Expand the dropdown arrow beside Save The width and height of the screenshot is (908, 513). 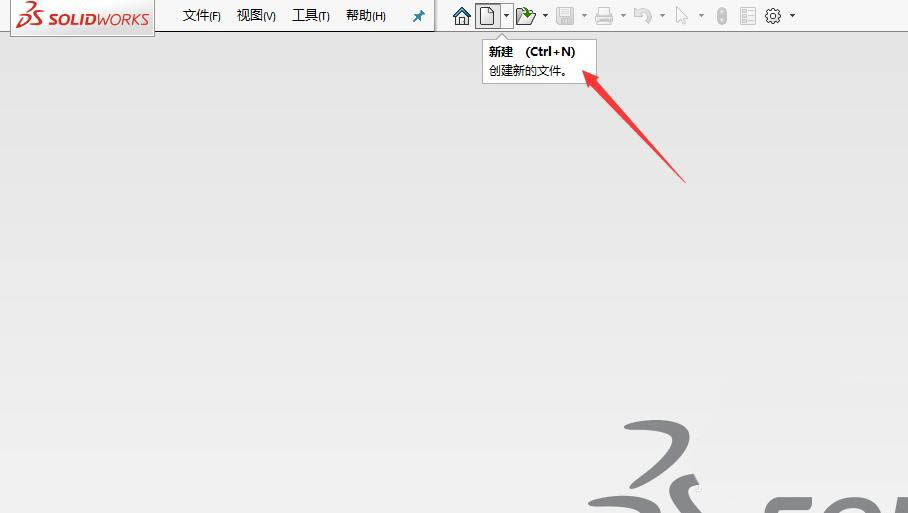(584, 16)
